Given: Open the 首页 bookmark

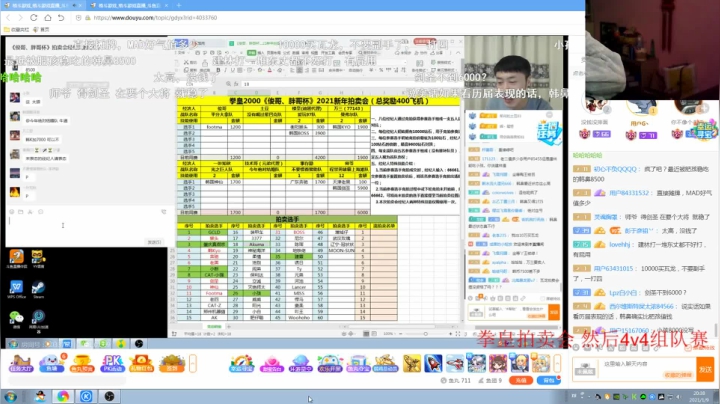Looking at the screenshot, I should 41,29.
